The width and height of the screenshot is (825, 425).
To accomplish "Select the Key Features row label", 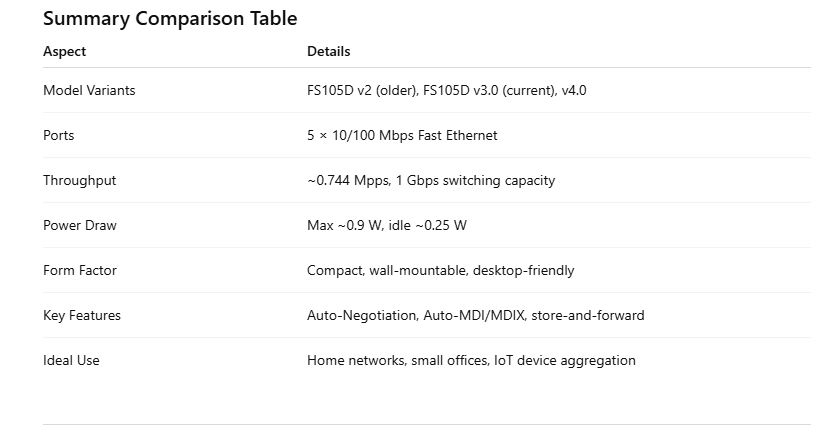I will coord(82,315).
